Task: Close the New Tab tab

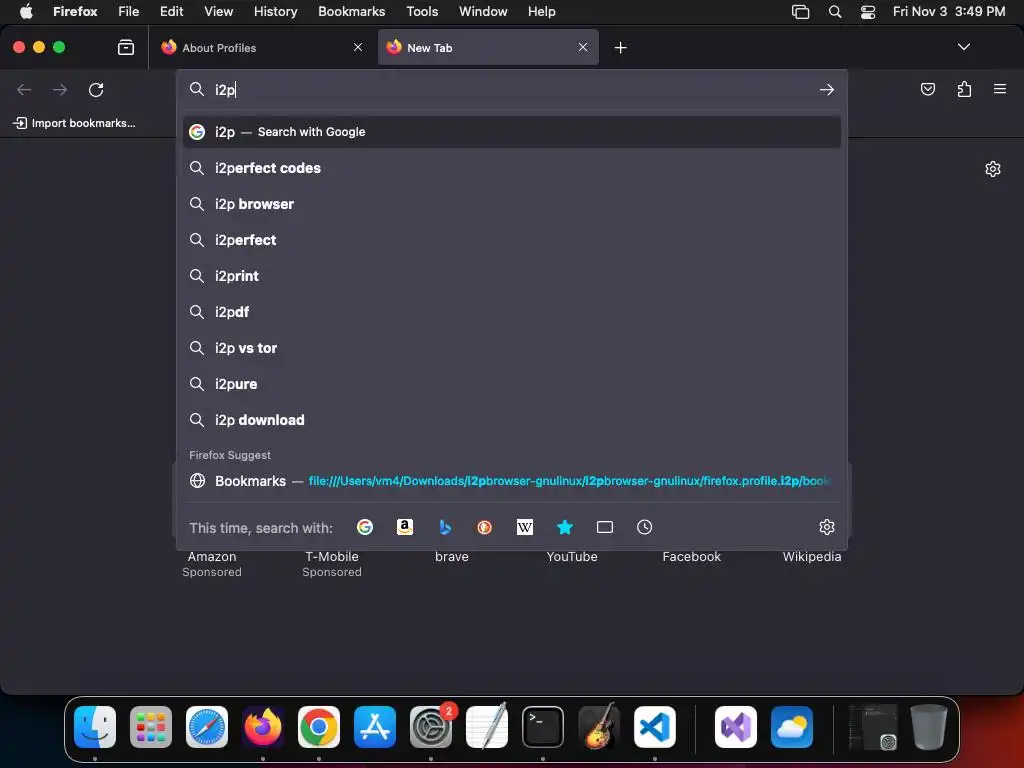Action: pos(583,47)
